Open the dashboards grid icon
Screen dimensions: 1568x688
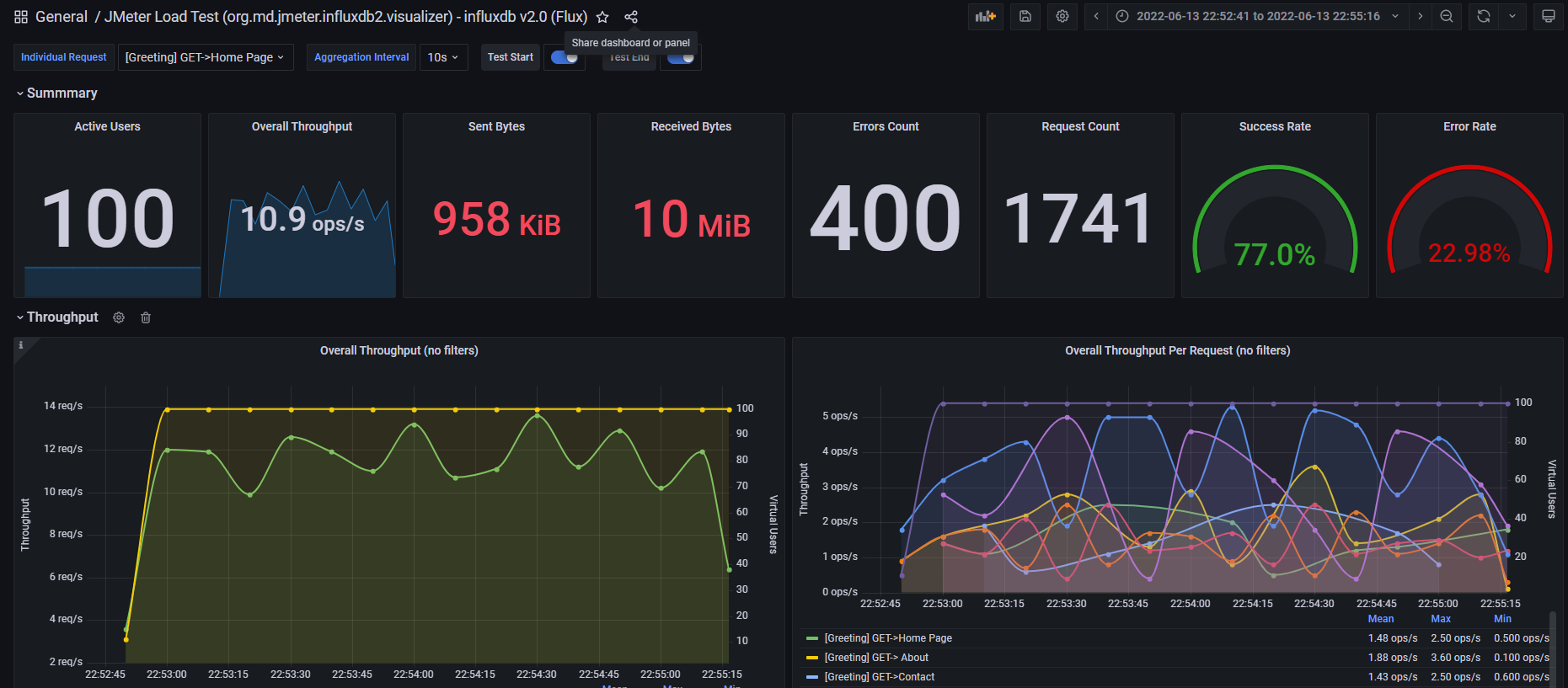[x=21, y=17]
